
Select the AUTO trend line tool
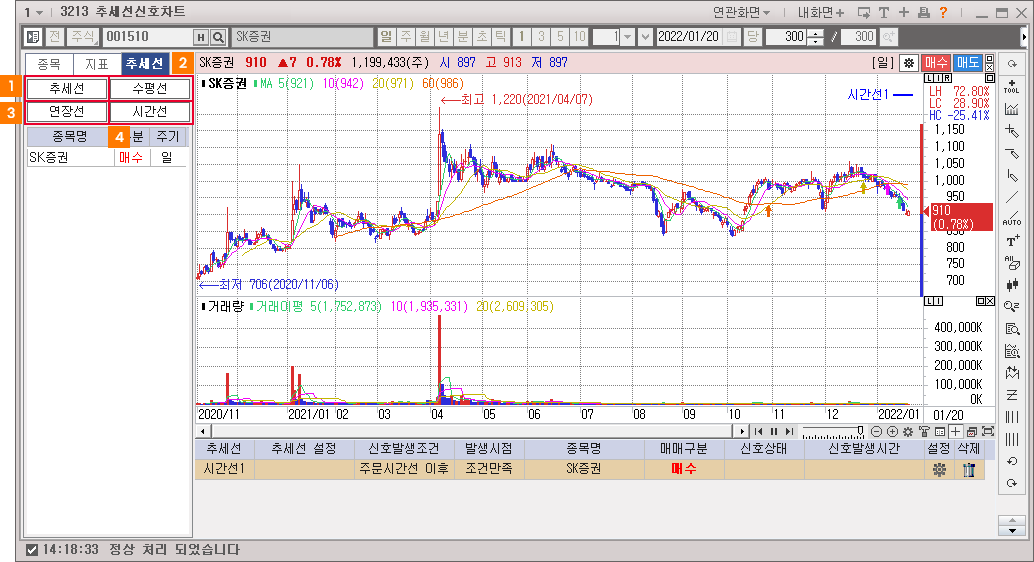tap(1012, 219)
